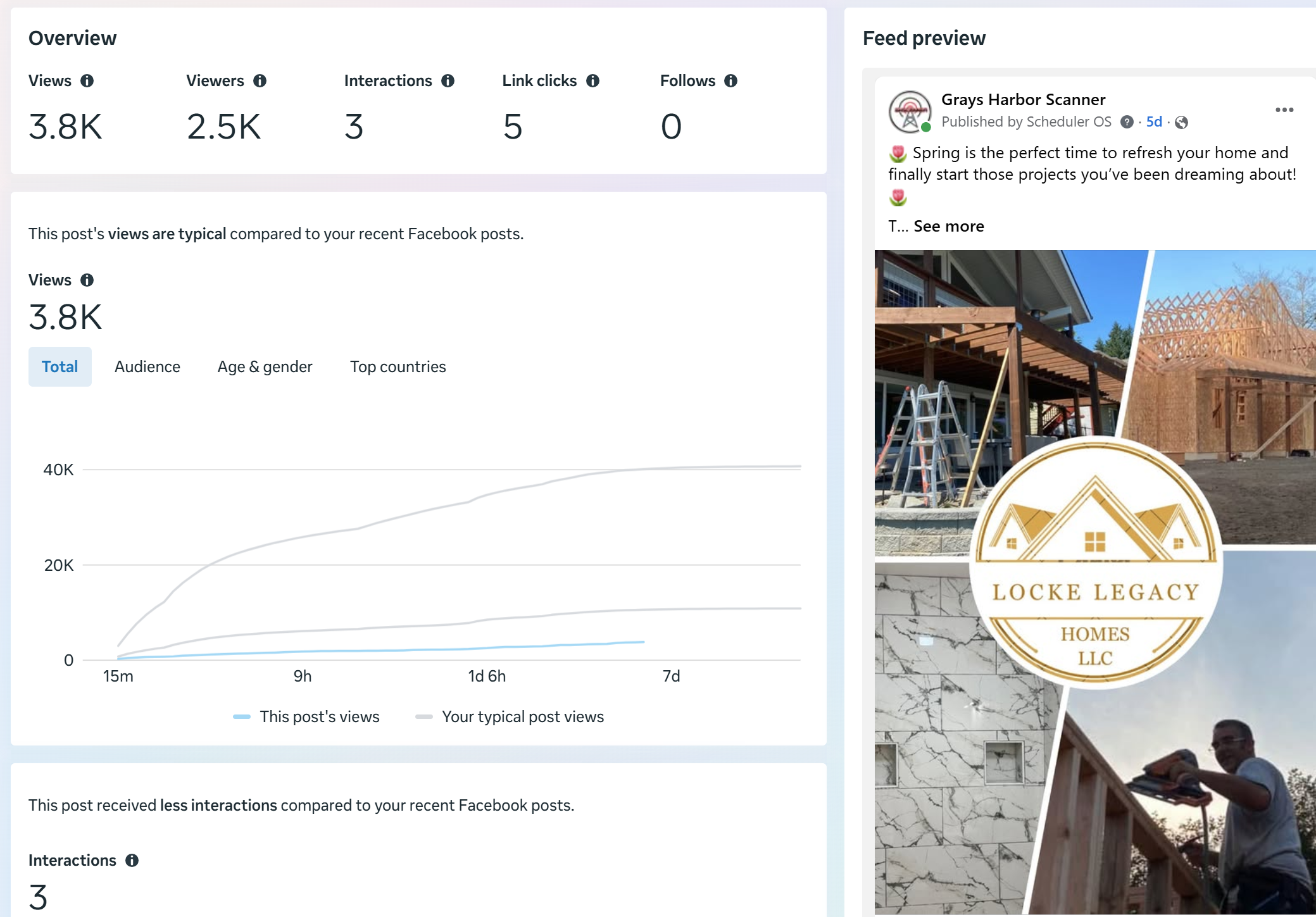Click the globe public-audience icon

1181,122
